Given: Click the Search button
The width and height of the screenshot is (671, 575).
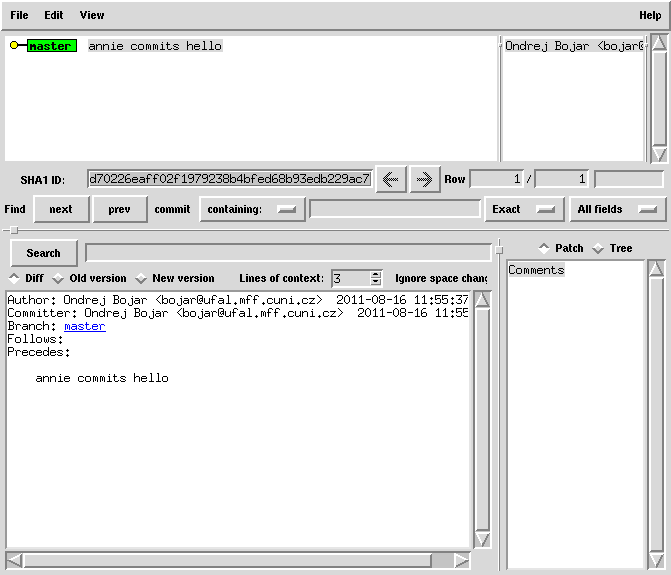Looking at the screenshot, I should 43,253.
